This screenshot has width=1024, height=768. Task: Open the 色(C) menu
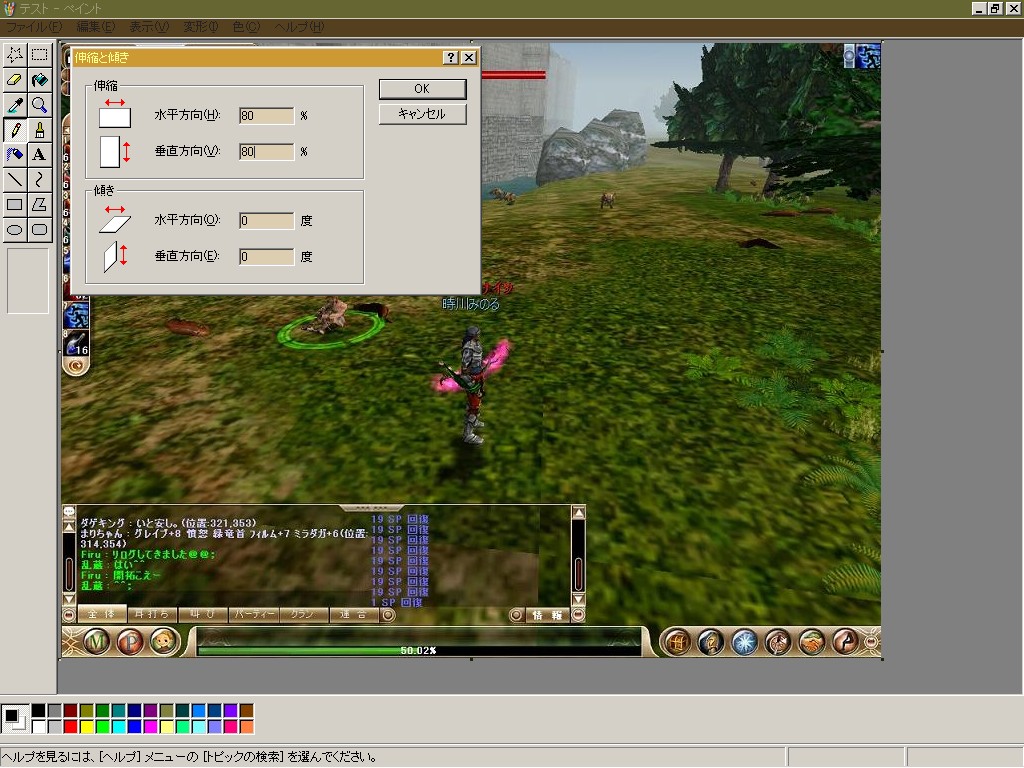click(246, 27)
